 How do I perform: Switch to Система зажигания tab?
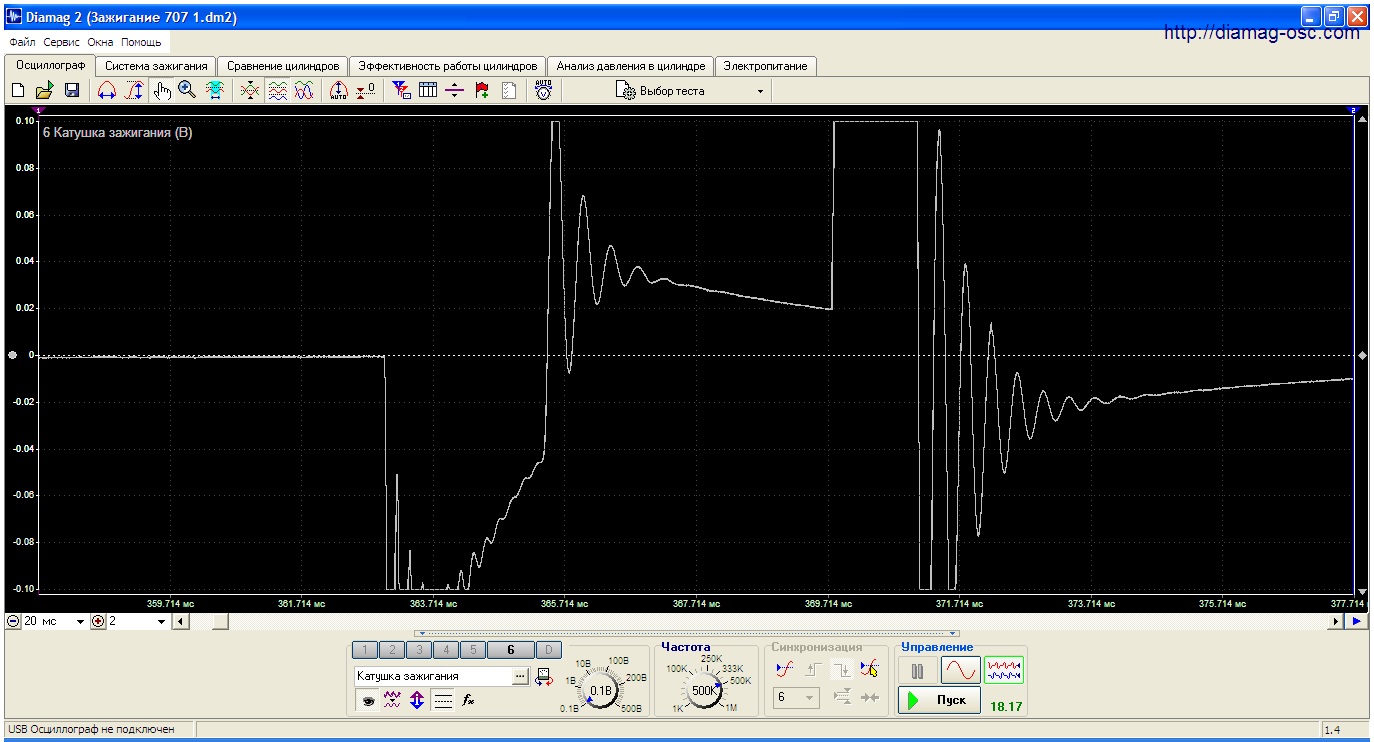pyautogui.click(x=156, y=66)
